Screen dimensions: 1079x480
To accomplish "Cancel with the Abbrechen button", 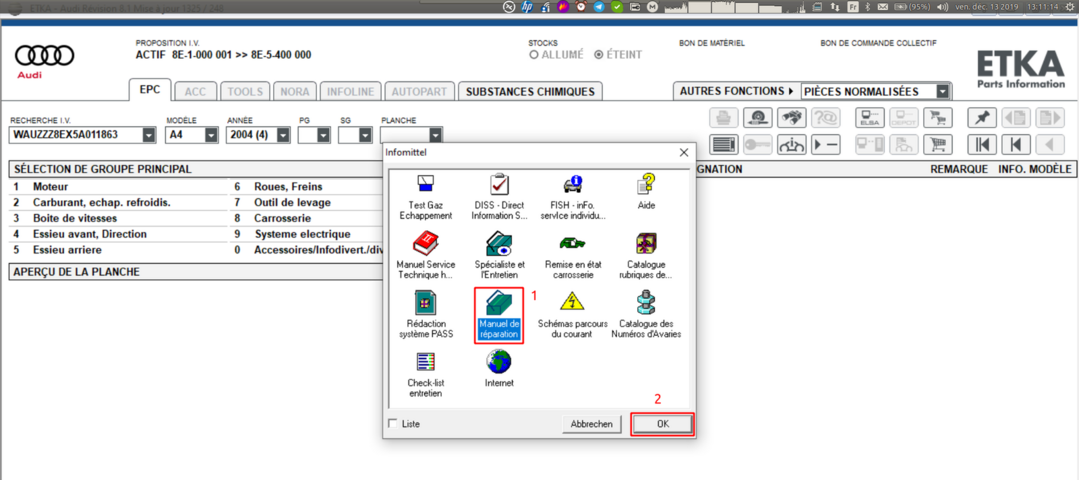I will point(591,424).
